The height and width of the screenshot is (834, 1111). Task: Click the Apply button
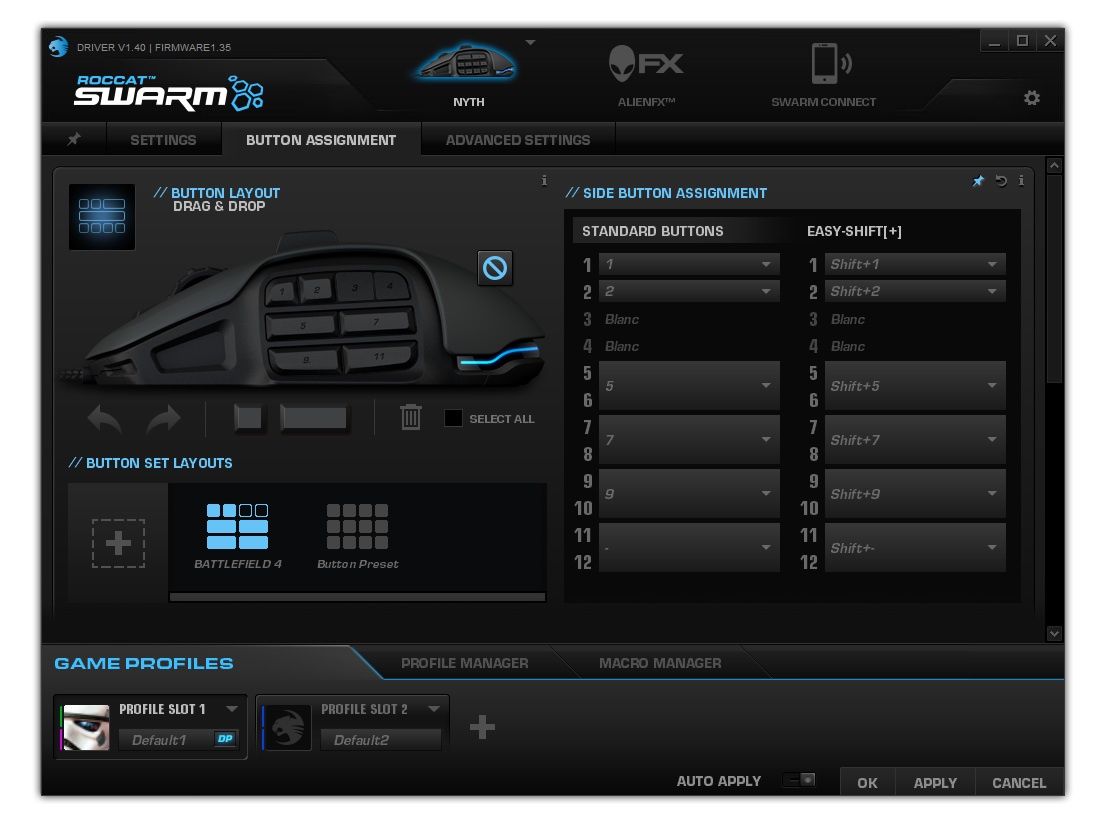pyautogui.click(x=935, y=782)
